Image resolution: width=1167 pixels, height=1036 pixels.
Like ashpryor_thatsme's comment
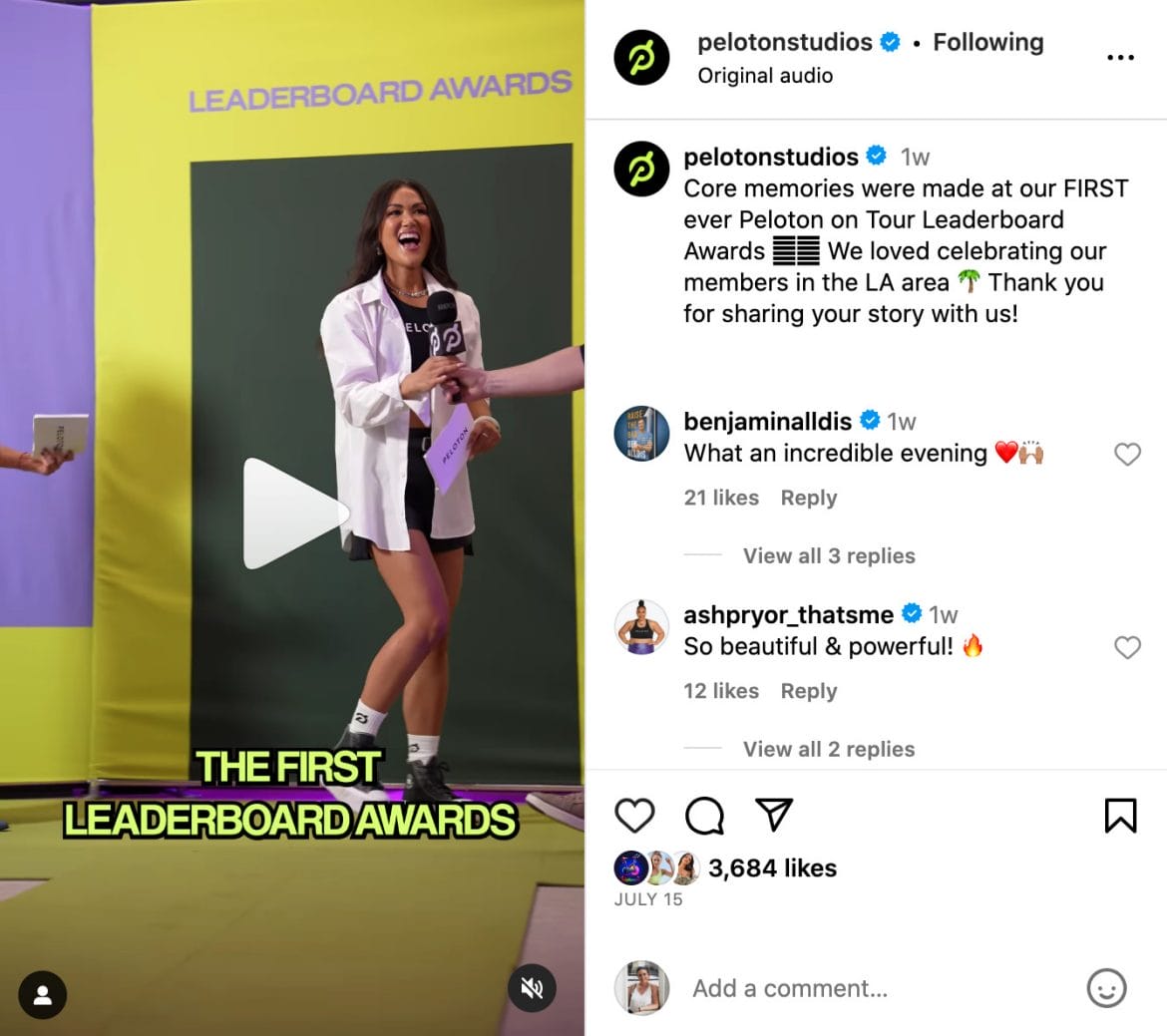[1127, 647]
